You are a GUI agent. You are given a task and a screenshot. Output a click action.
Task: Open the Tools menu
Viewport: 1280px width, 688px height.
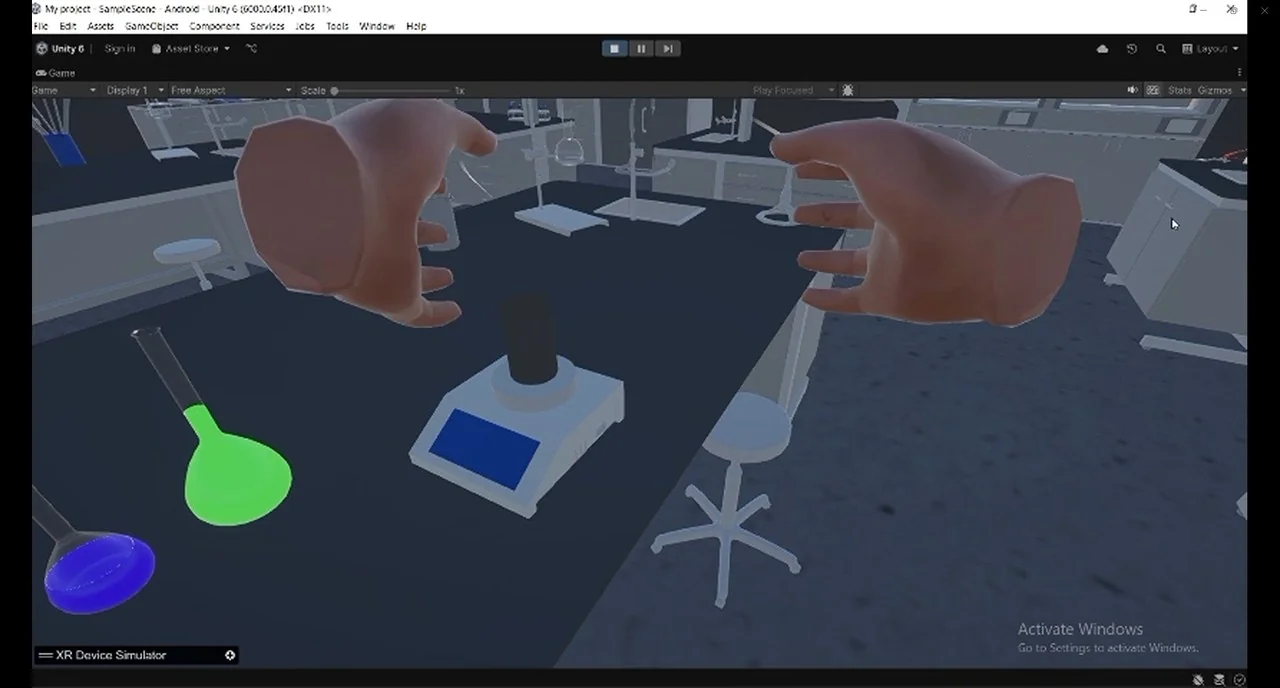point(338,26)
